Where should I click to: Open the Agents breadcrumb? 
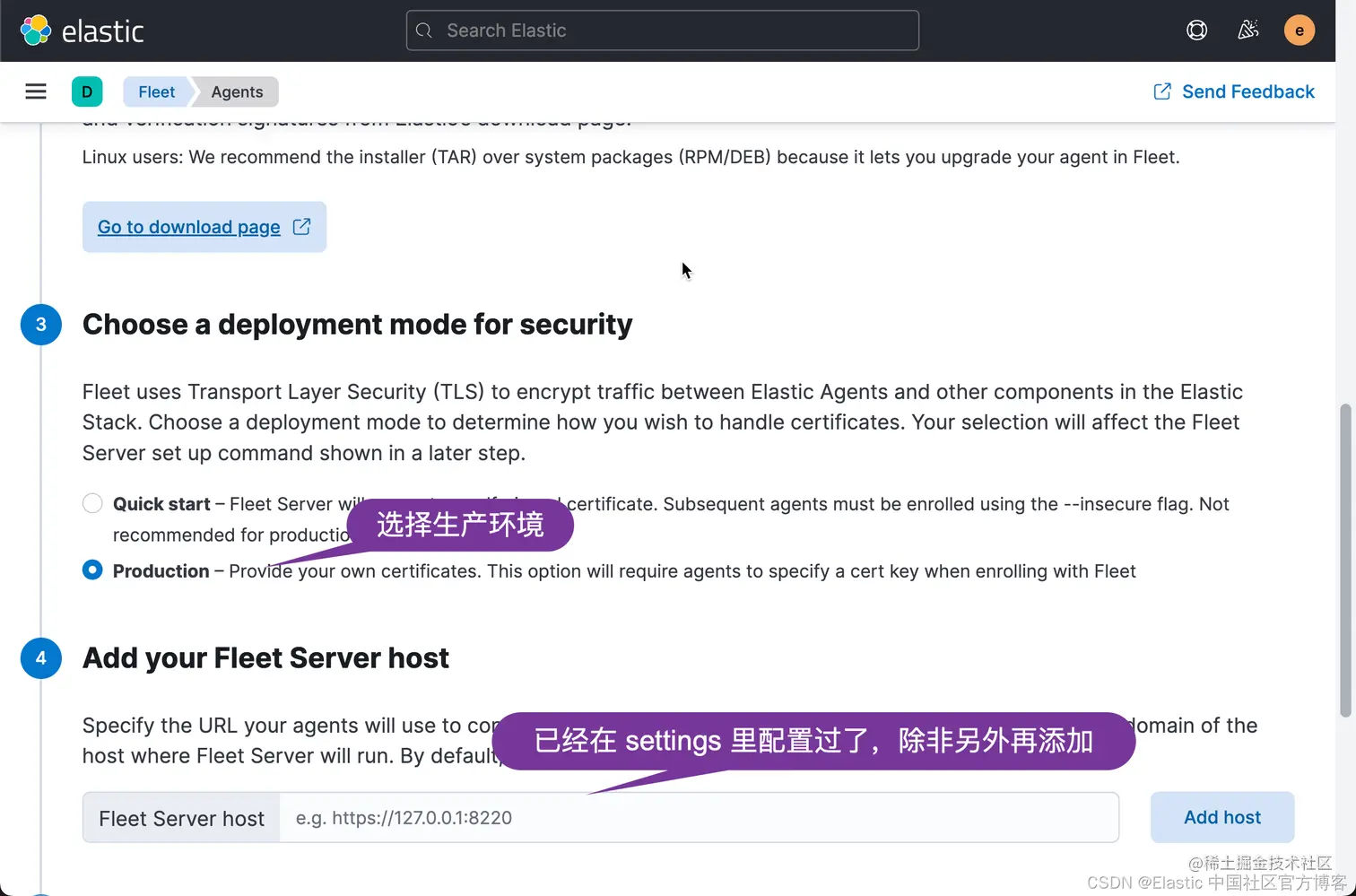[237, 91]
